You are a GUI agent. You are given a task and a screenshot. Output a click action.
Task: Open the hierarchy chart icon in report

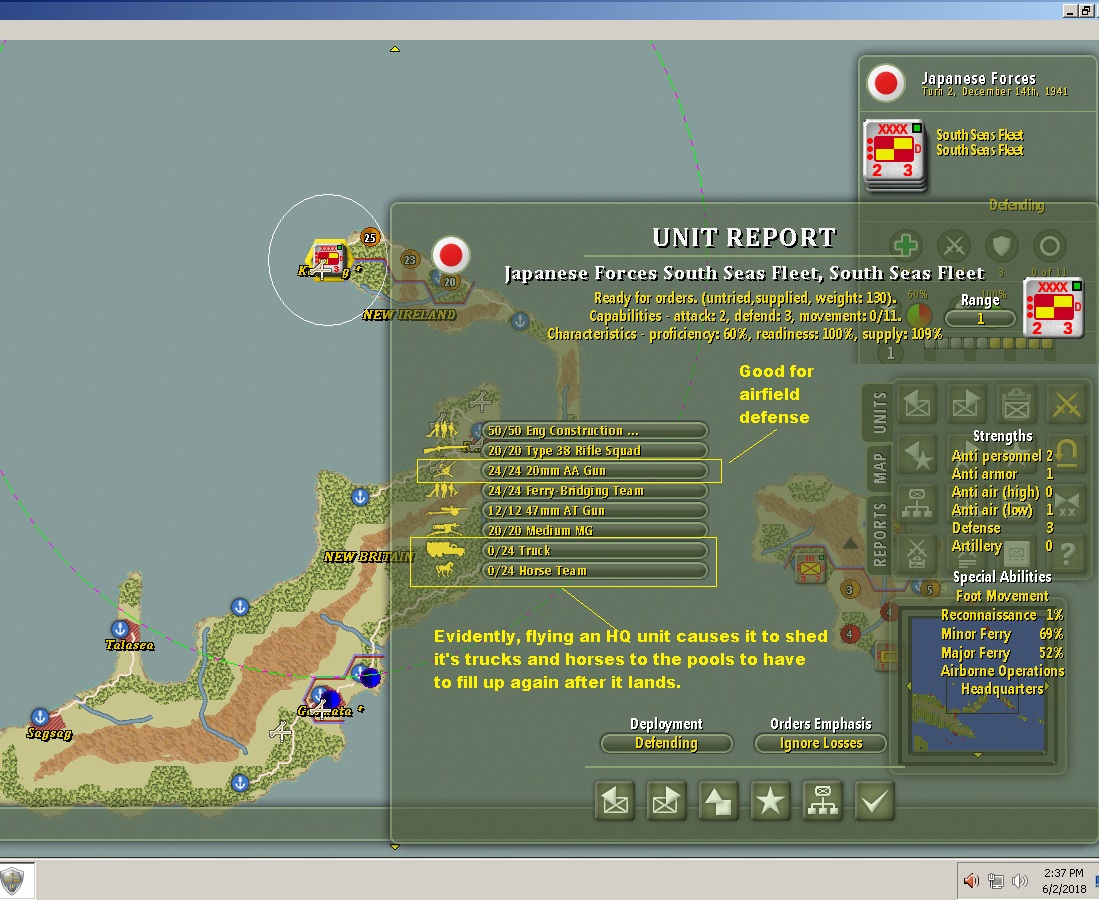[822, 800]
